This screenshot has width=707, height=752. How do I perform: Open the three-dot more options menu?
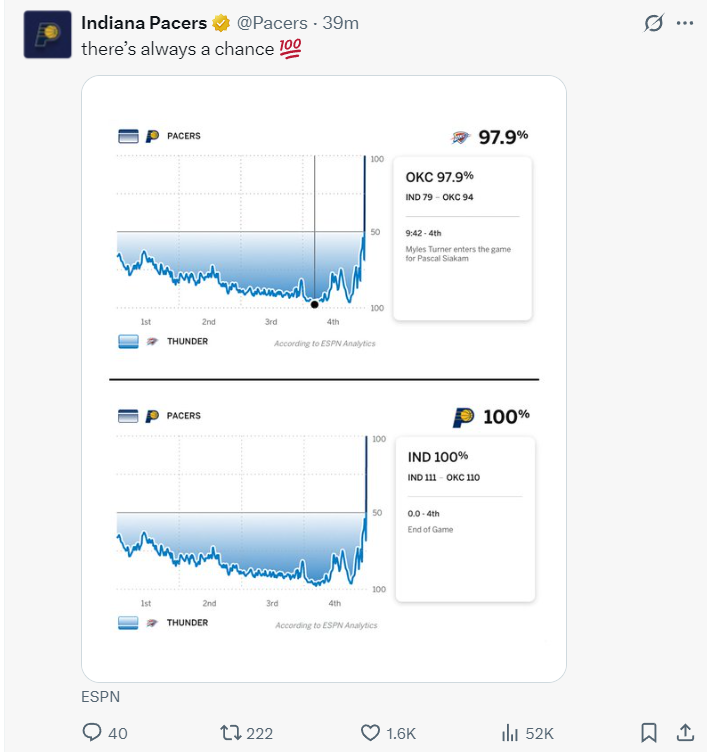click(684, 23)
